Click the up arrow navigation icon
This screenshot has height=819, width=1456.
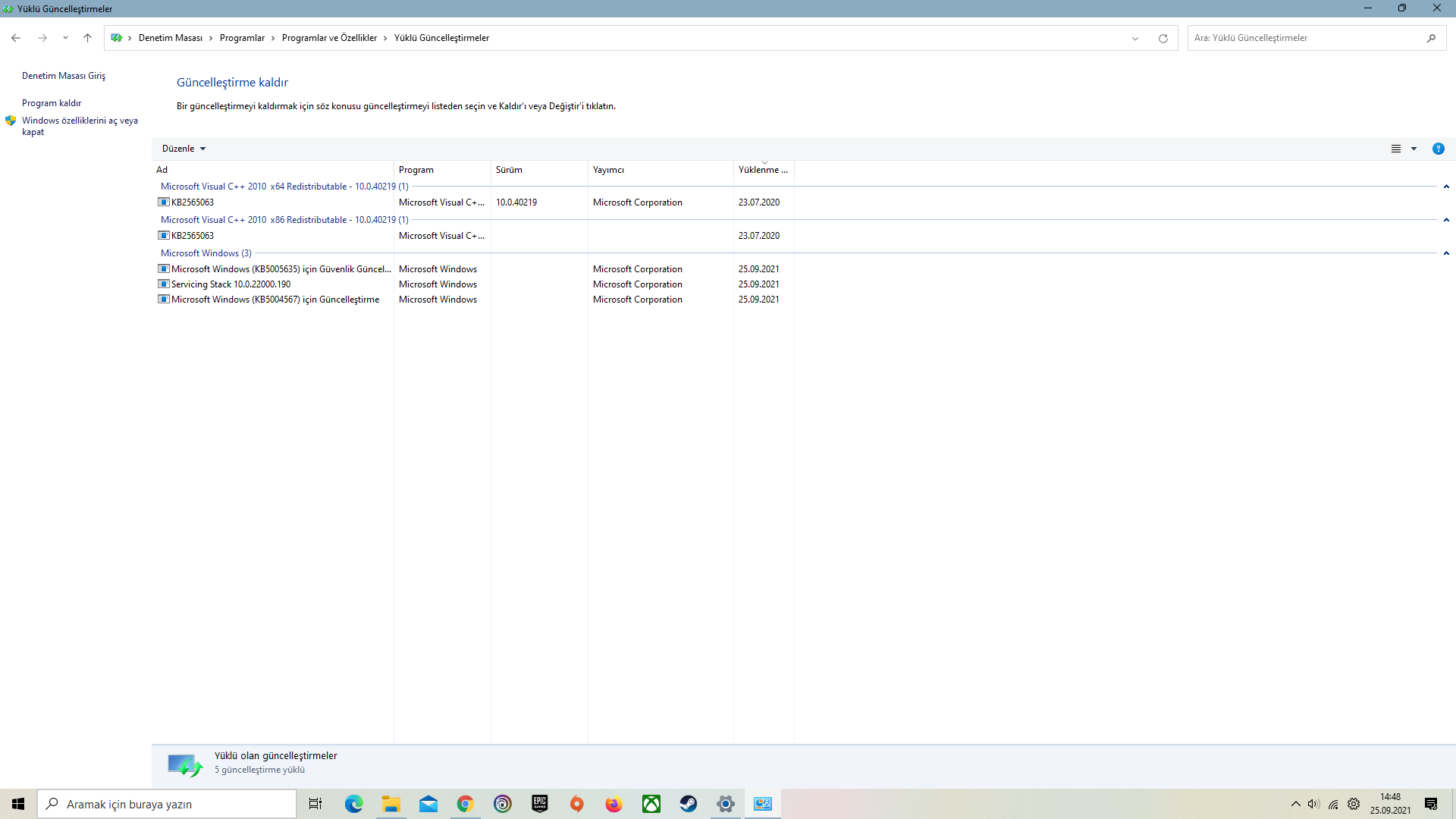(x=87, y=38)
